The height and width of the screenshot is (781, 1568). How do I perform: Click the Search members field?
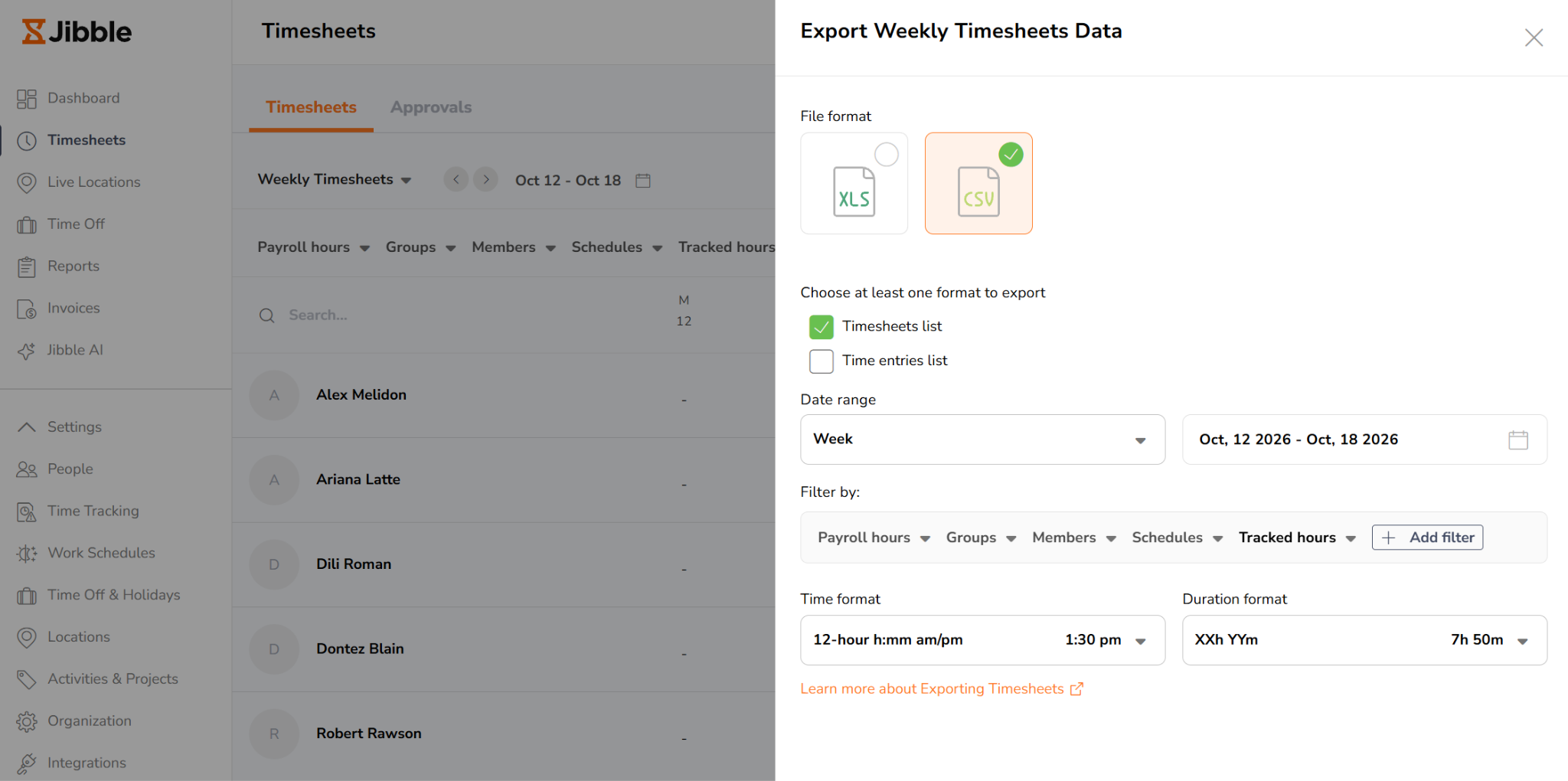click(x=318, y=315)
